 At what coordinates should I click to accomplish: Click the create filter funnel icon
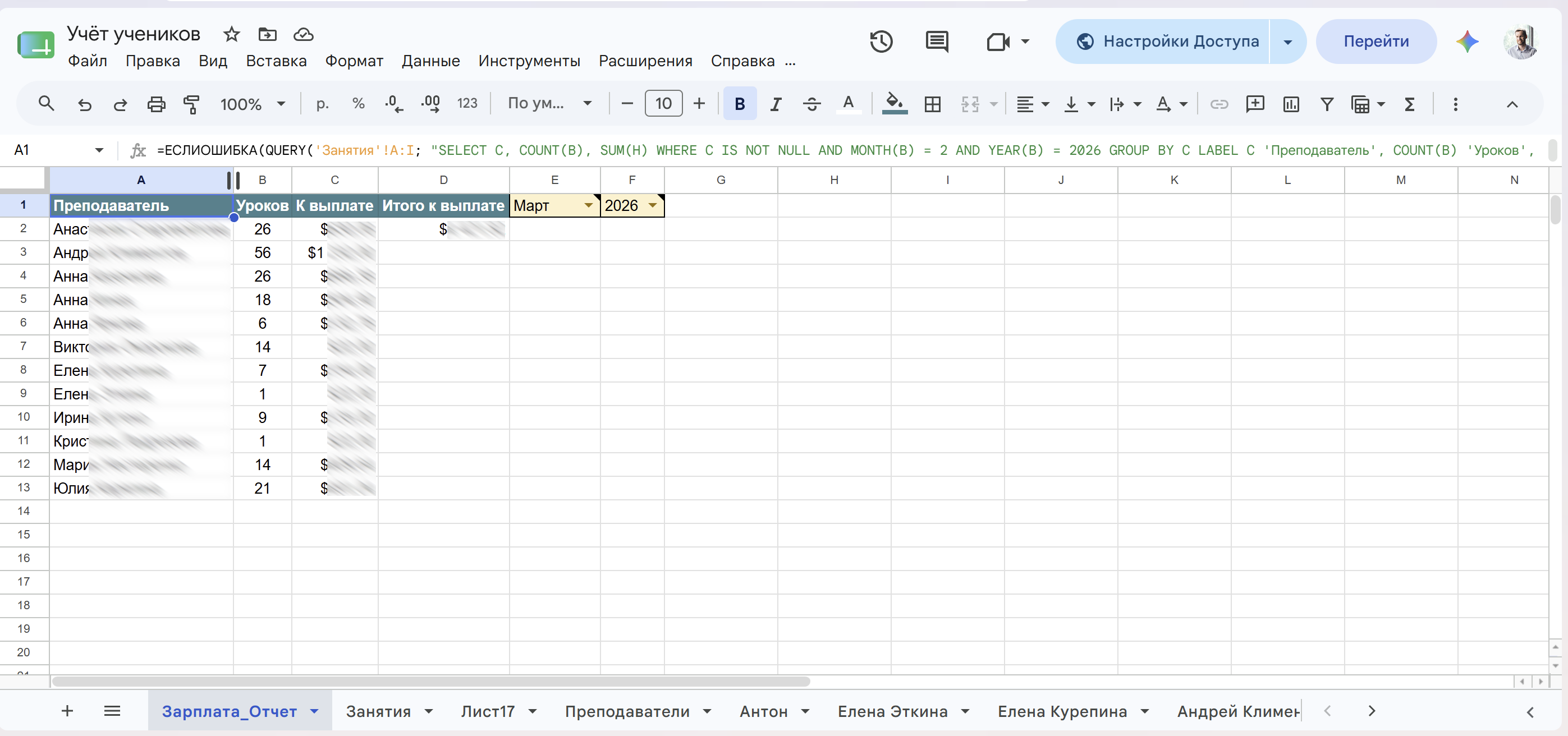coord(1326,104)
